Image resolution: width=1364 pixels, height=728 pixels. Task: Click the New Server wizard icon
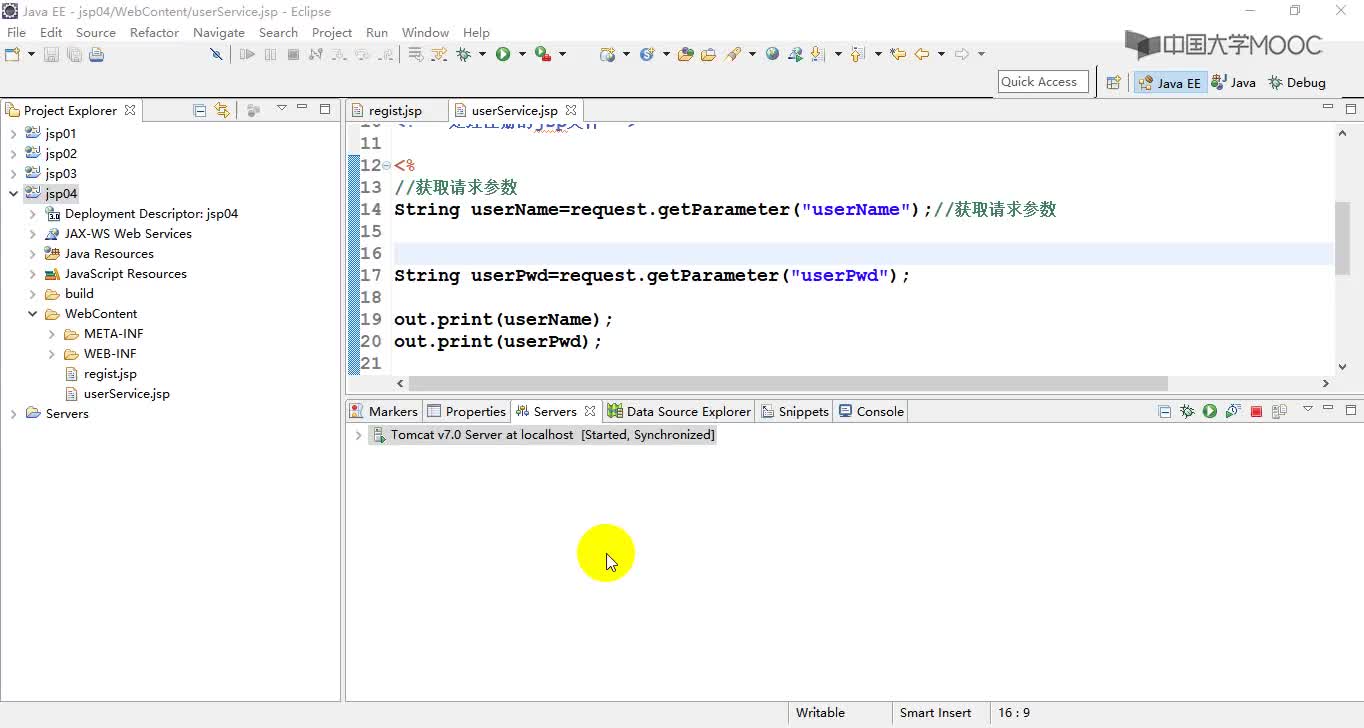pos(607,54)
